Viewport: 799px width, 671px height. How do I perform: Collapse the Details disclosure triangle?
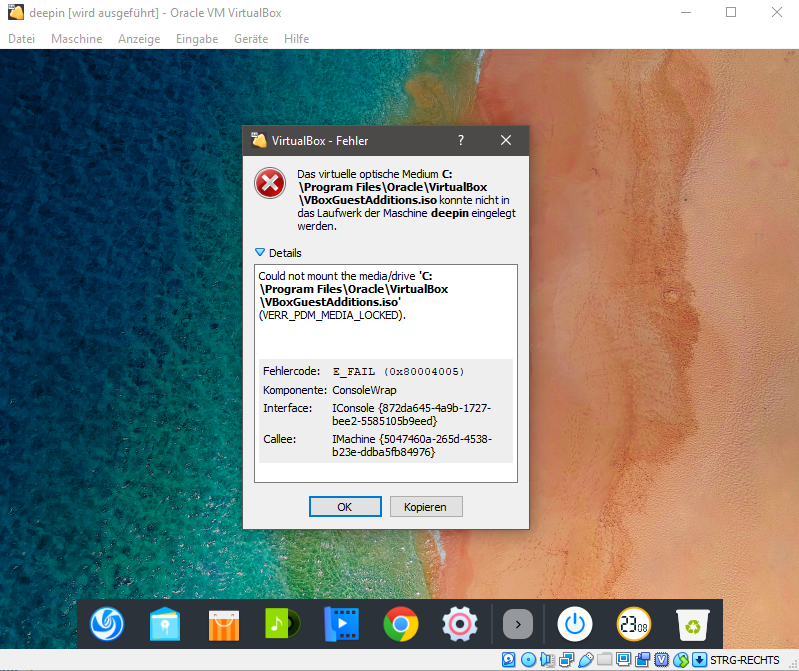pyautogui.click(x=260, y=253)
